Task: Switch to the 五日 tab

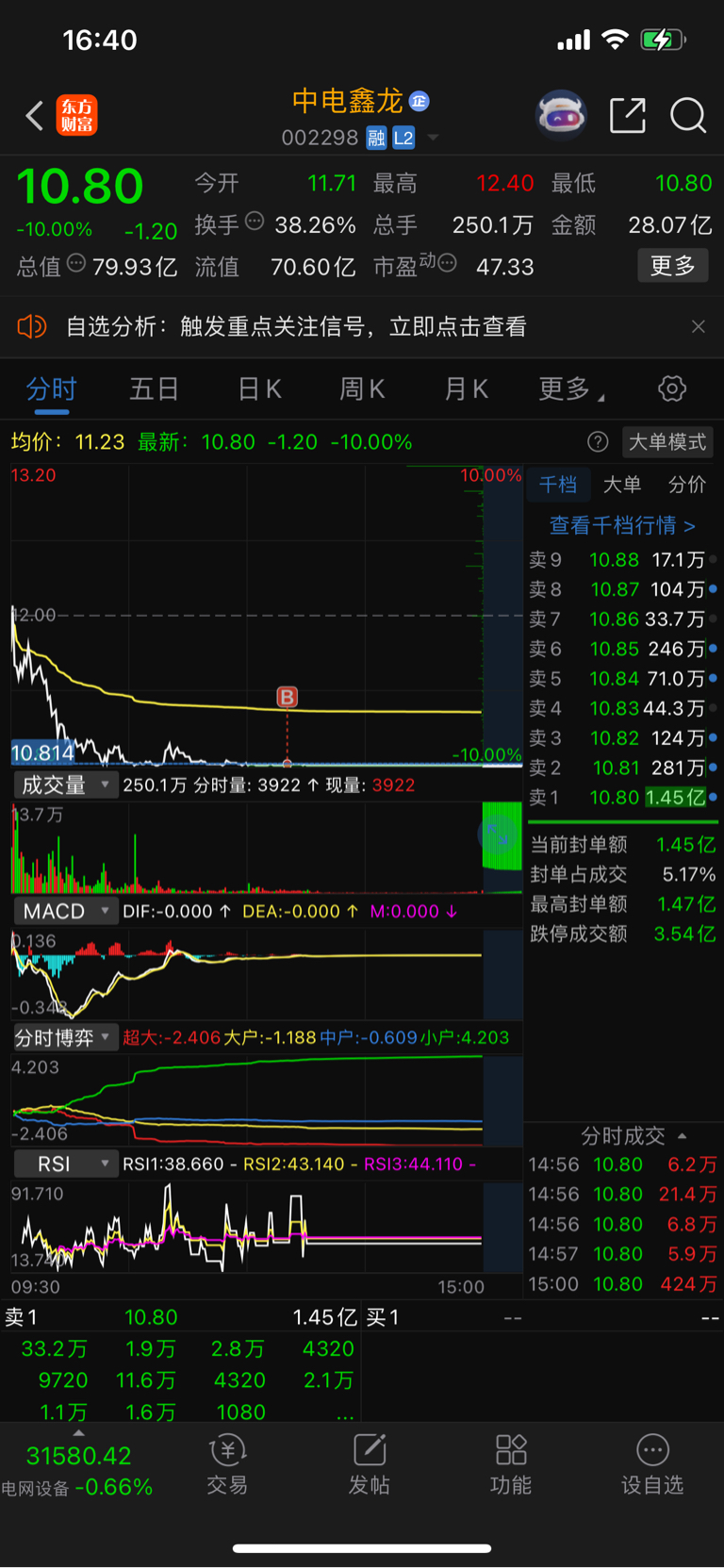Action: (154, 388)
